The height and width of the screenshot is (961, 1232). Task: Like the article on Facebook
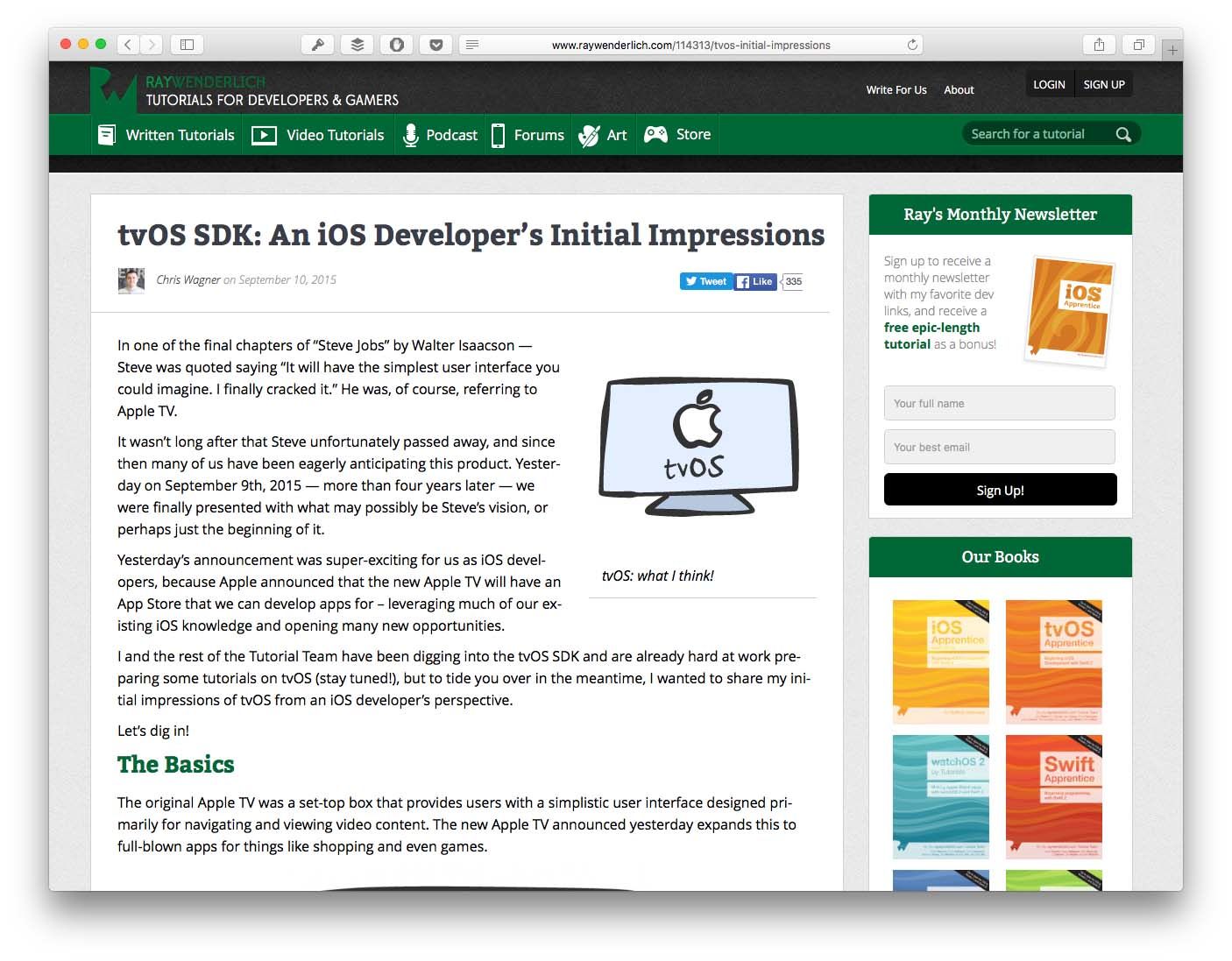click(x=755, y=281)
